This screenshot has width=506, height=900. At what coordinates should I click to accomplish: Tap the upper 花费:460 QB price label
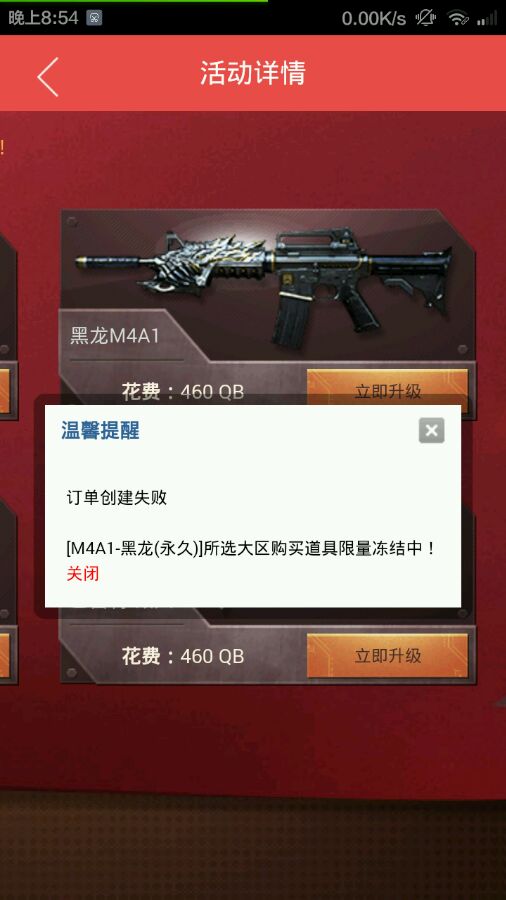pyautogui.click(x=182, y=392)
